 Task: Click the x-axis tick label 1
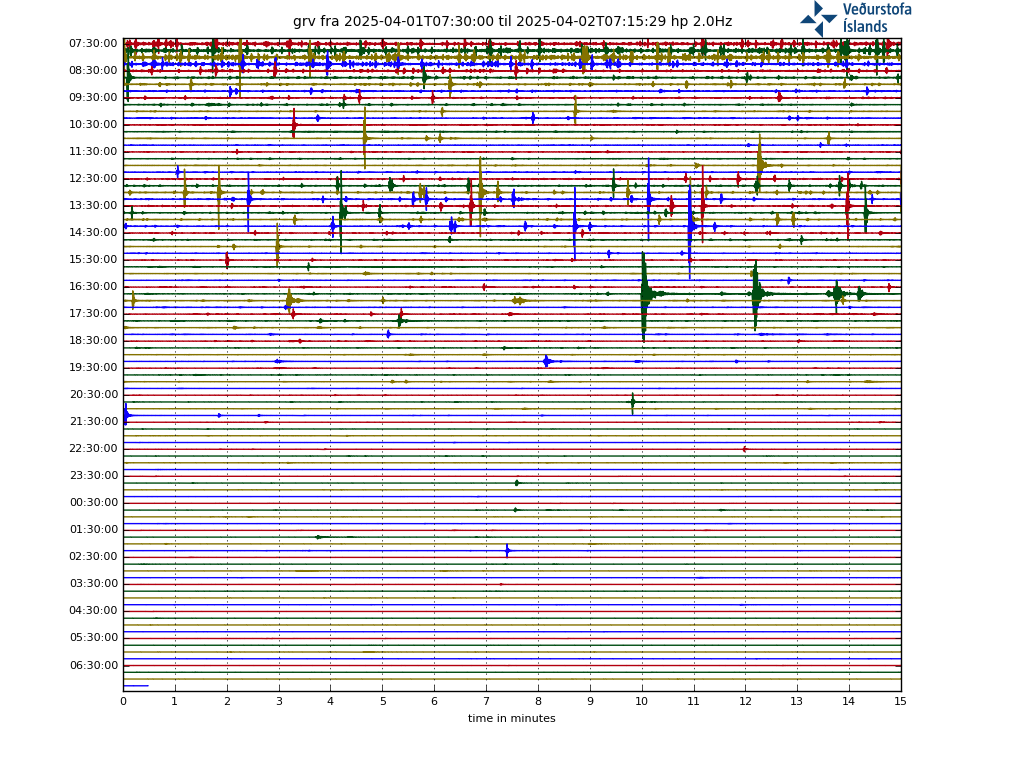click(x=175, y=701)
